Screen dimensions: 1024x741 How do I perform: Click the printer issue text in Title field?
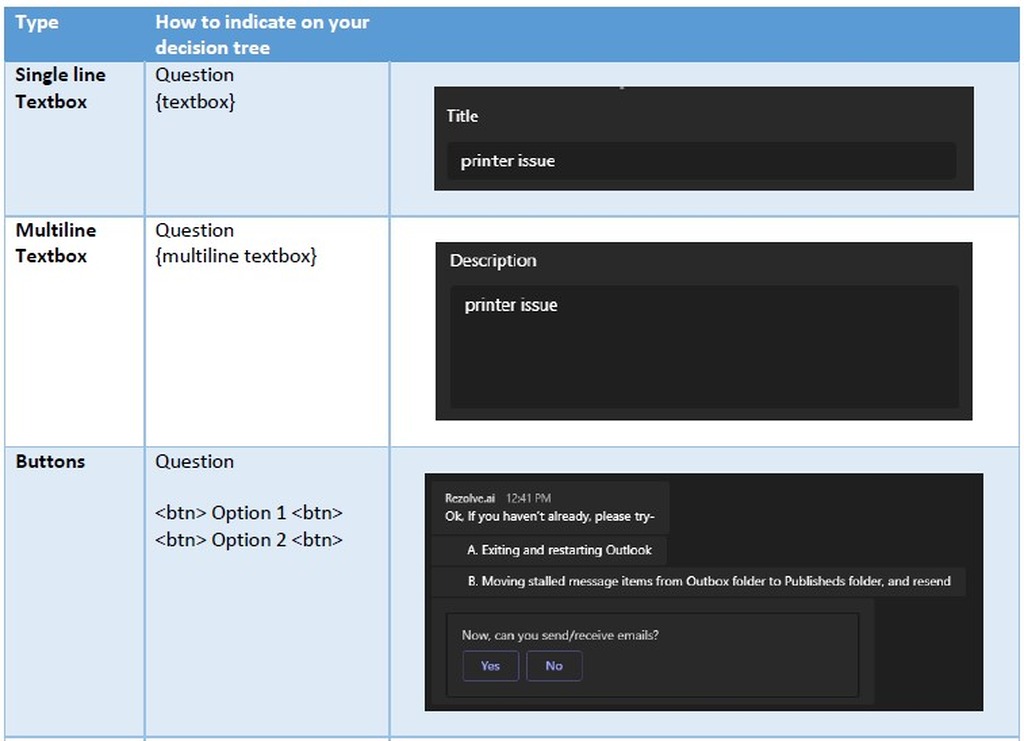(x=508, y=160)
